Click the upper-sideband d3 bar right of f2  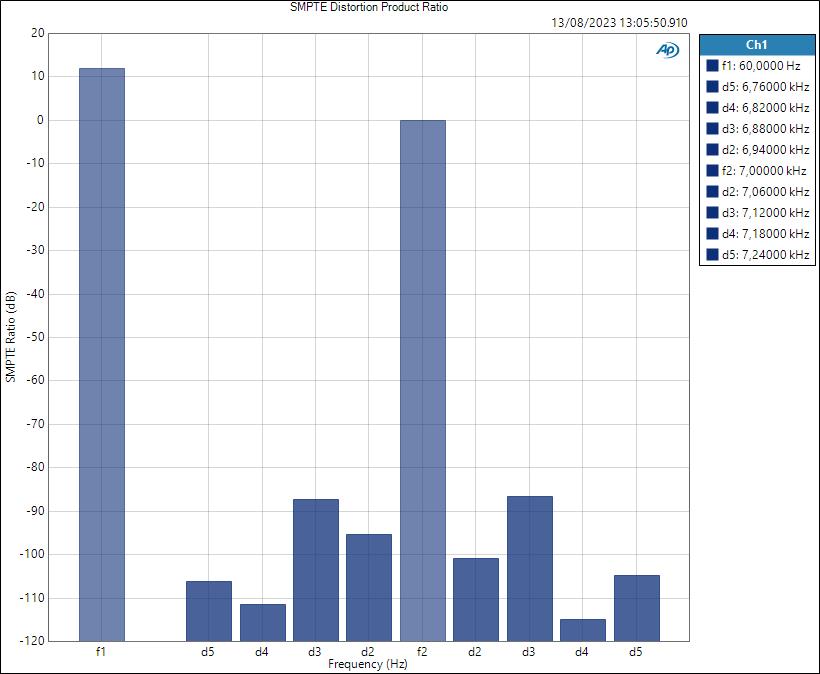click(x=530, y=568)
